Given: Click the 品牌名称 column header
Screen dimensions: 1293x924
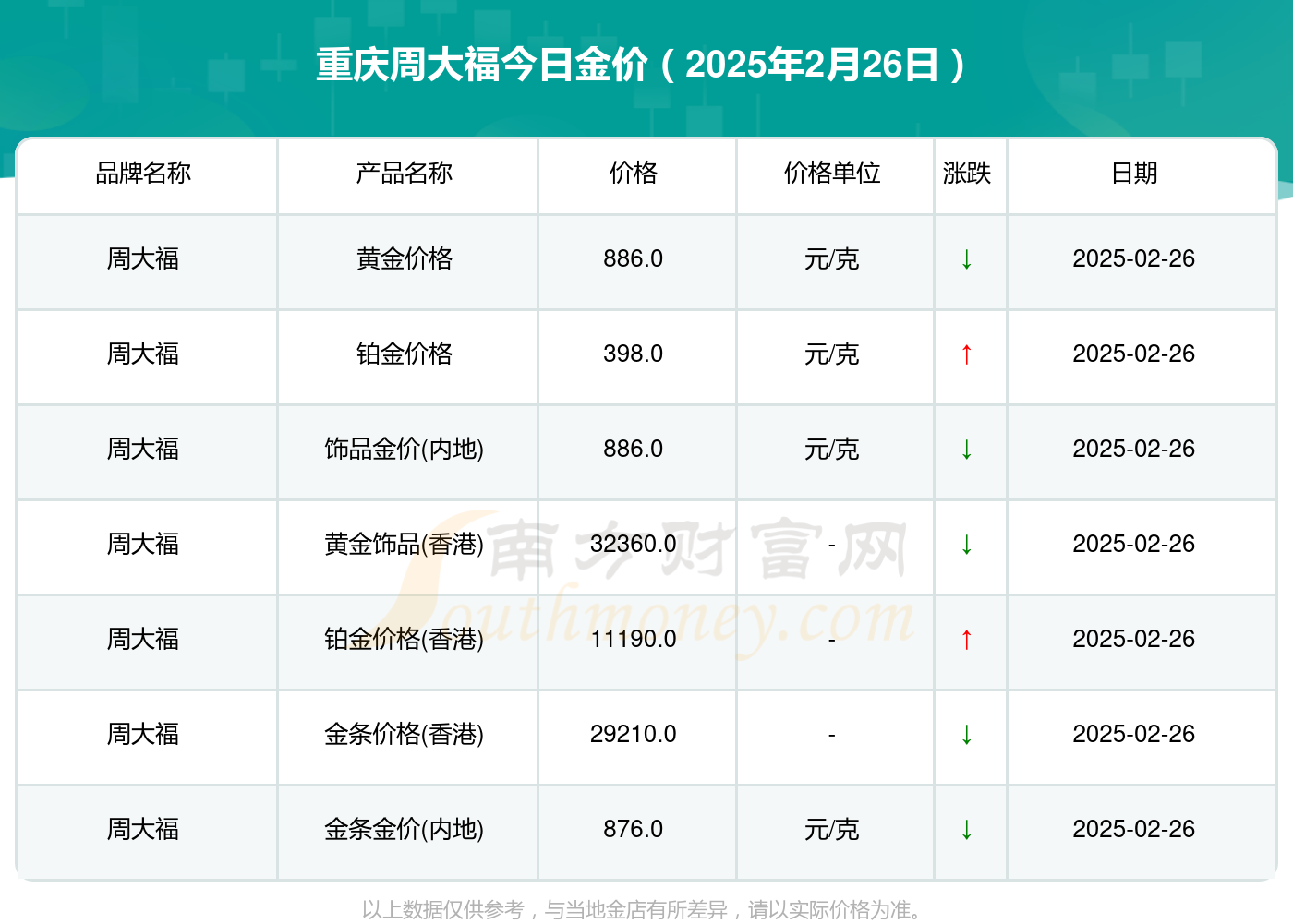Looking at the screenshot, I should 143,173.
